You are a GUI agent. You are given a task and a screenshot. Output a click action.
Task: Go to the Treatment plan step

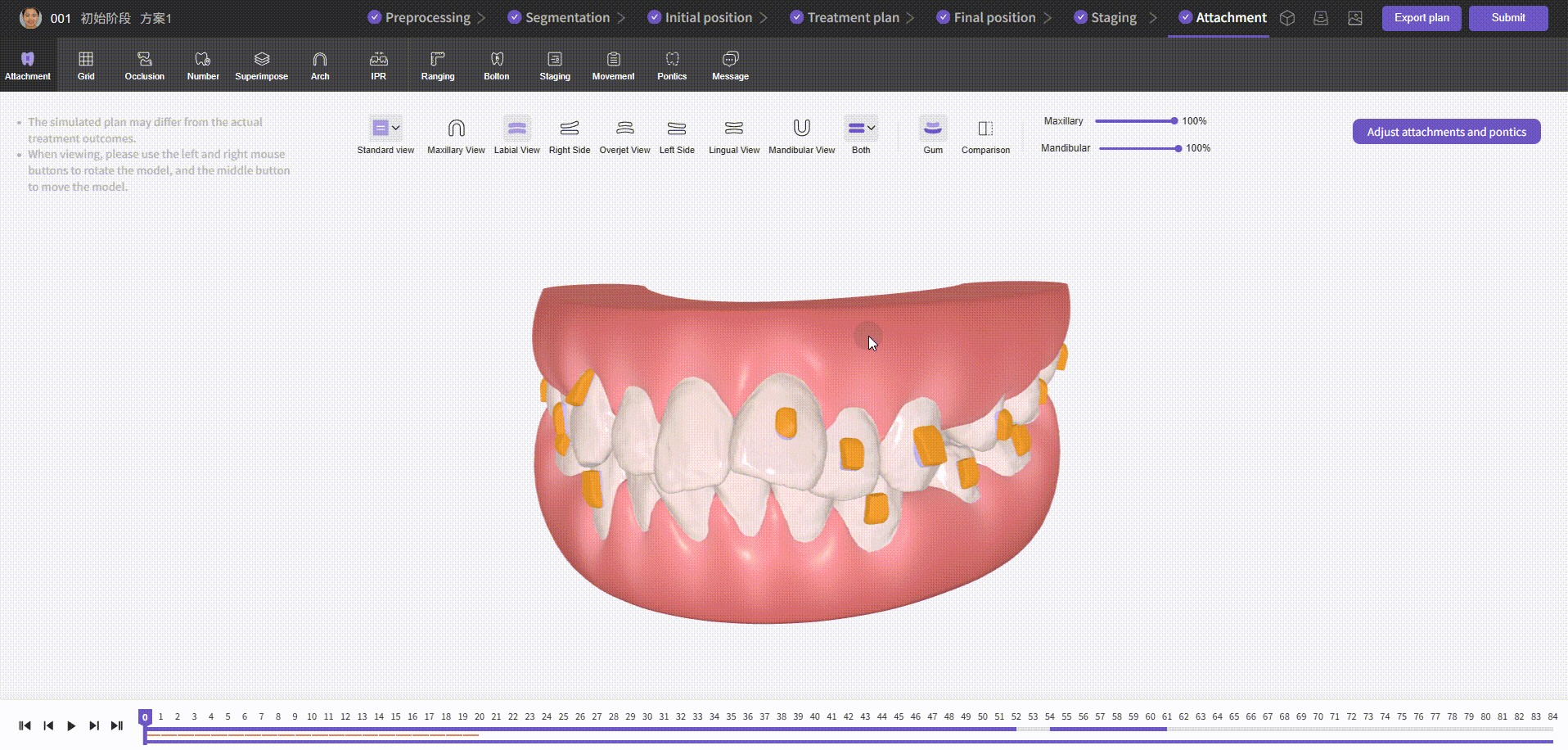(845, 17)
